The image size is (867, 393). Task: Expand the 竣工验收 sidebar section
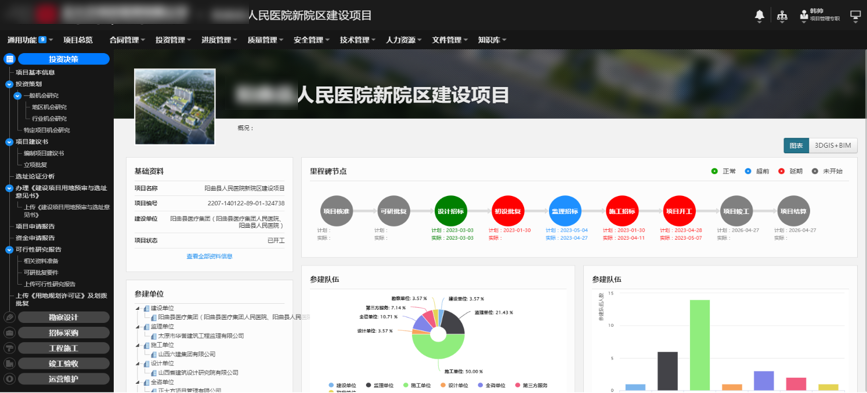[x=64, y=364]
